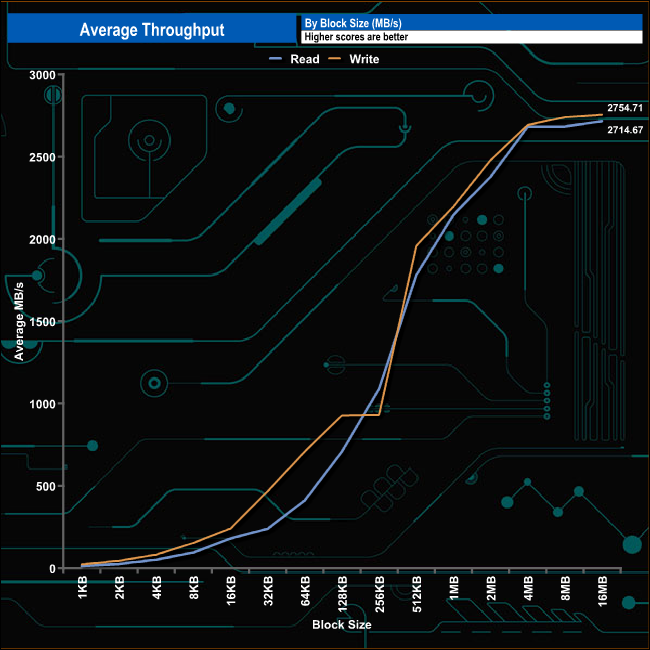
Task: Click the By Block Size (MB/s) subtitle
Action: coord(353,23)
